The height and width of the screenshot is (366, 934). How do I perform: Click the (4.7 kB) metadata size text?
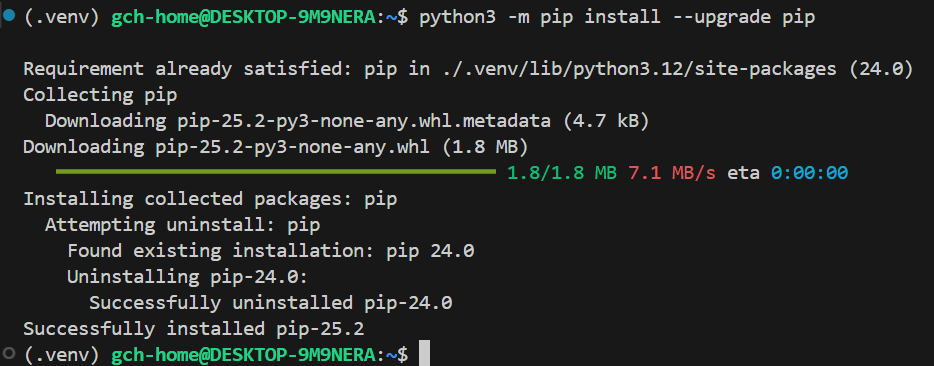tap(605, 121)
